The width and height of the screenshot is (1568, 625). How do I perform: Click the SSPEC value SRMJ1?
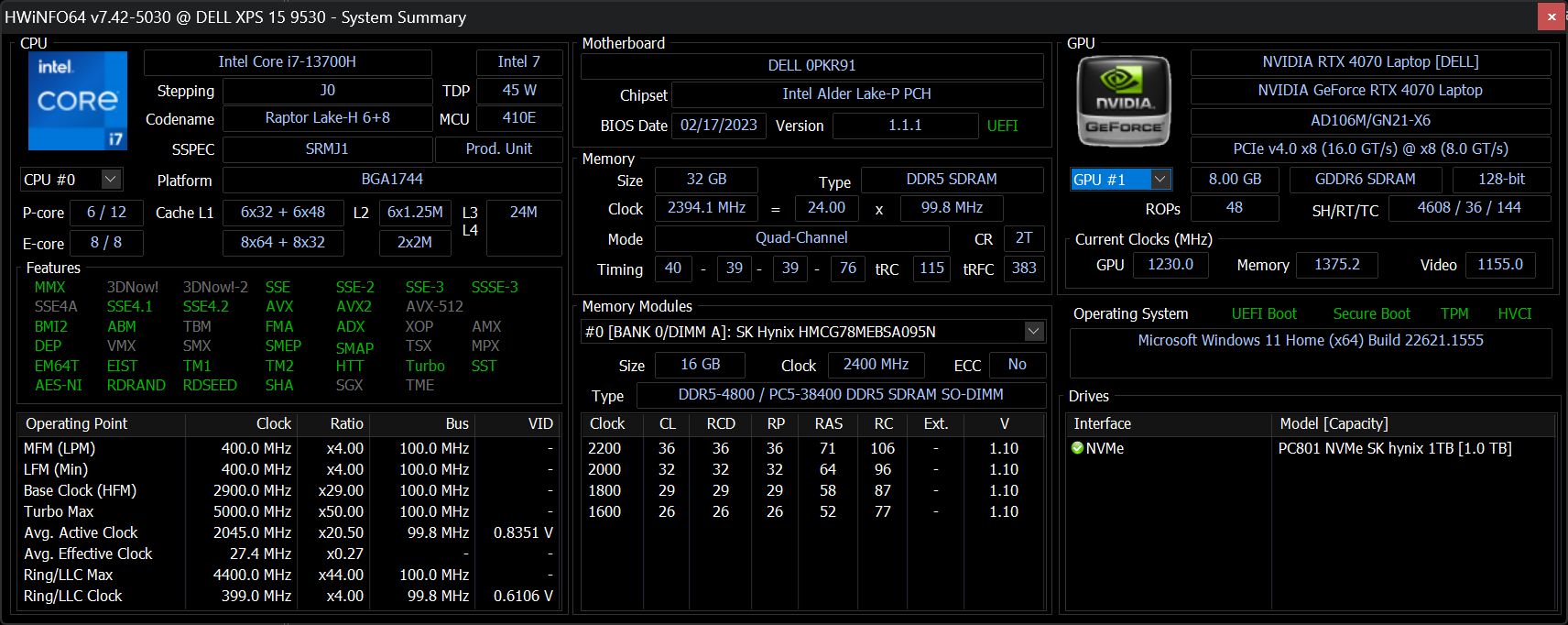pyautogui.click(x=327, y=149)
